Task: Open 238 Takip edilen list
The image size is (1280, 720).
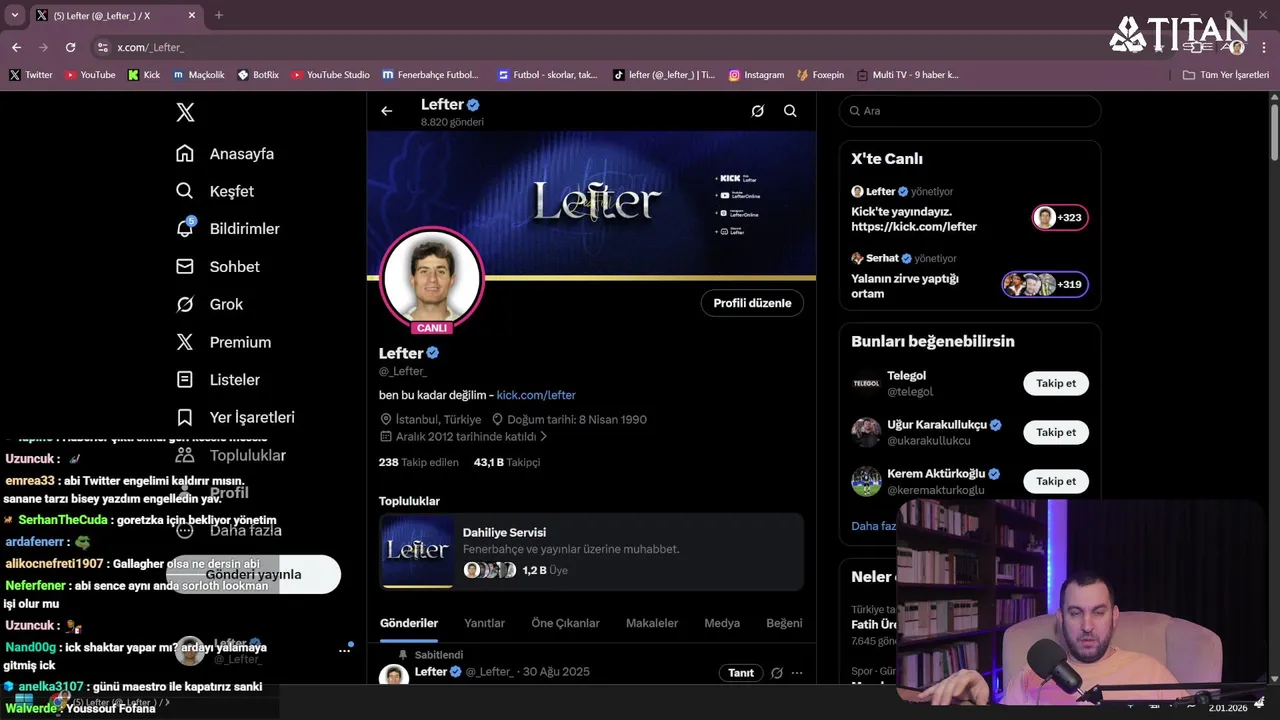Action: (x=418, y=462)
